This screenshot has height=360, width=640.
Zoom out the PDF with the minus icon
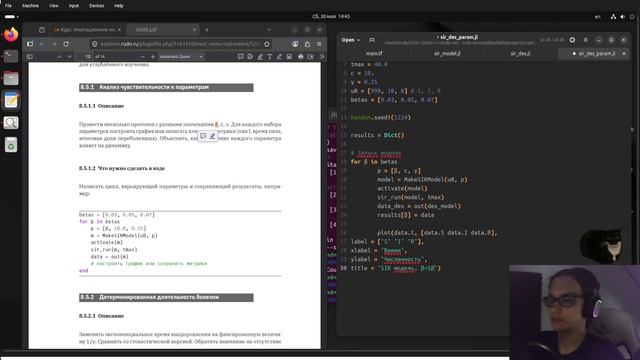[142, 57]
